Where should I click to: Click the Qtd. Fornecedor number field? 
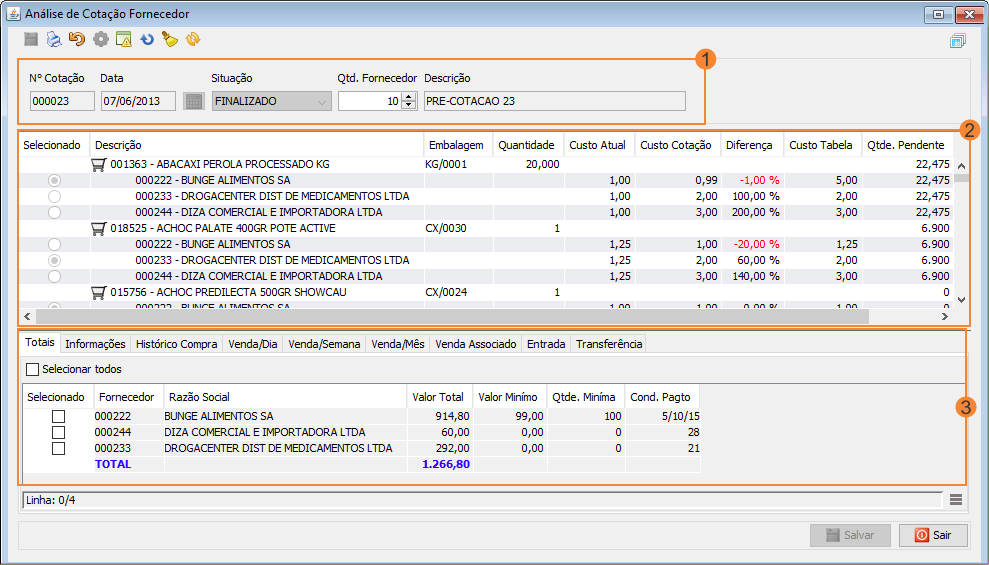(370, 101)
